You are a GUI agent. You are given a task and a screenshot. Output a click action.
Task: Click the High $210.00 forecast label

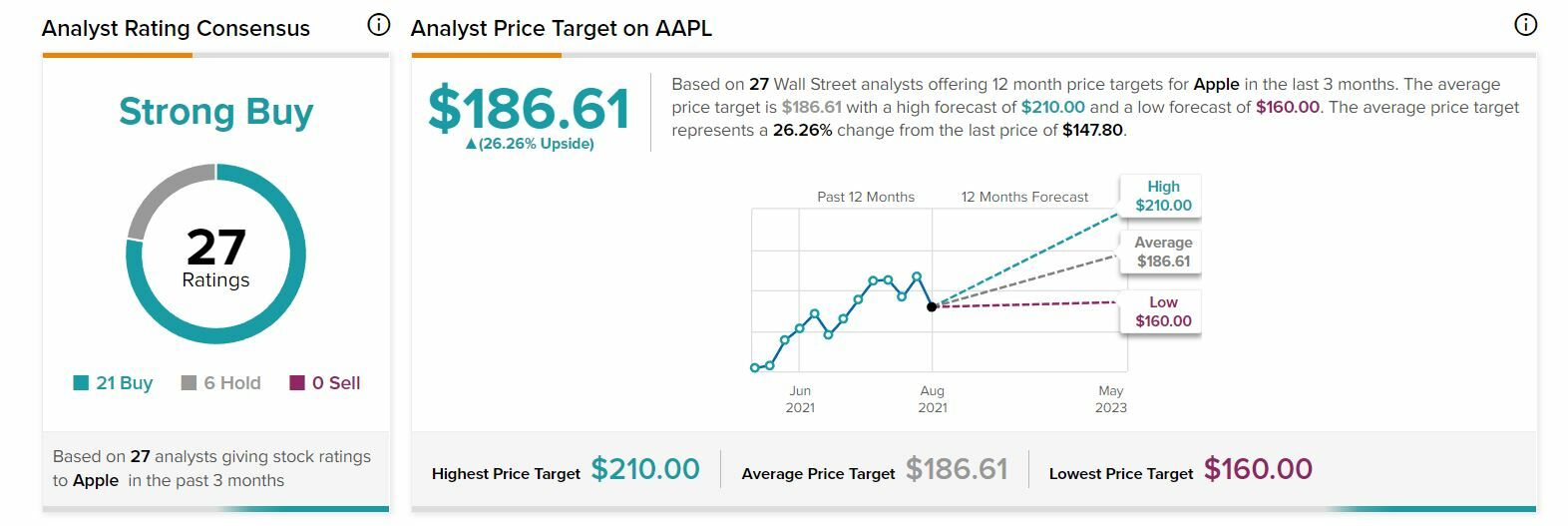coord(1162,196)
